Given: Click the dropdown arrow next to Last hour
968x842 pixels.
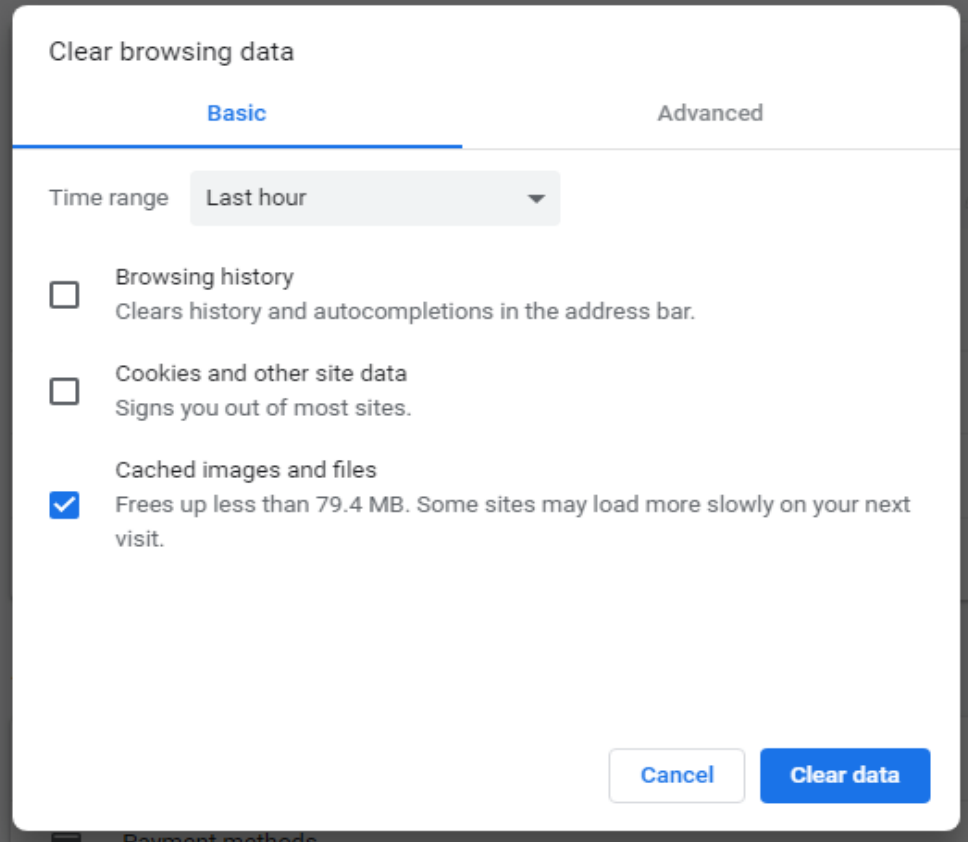Looking at the screenshot, I should pyautogui.click(x=536, y=198).
